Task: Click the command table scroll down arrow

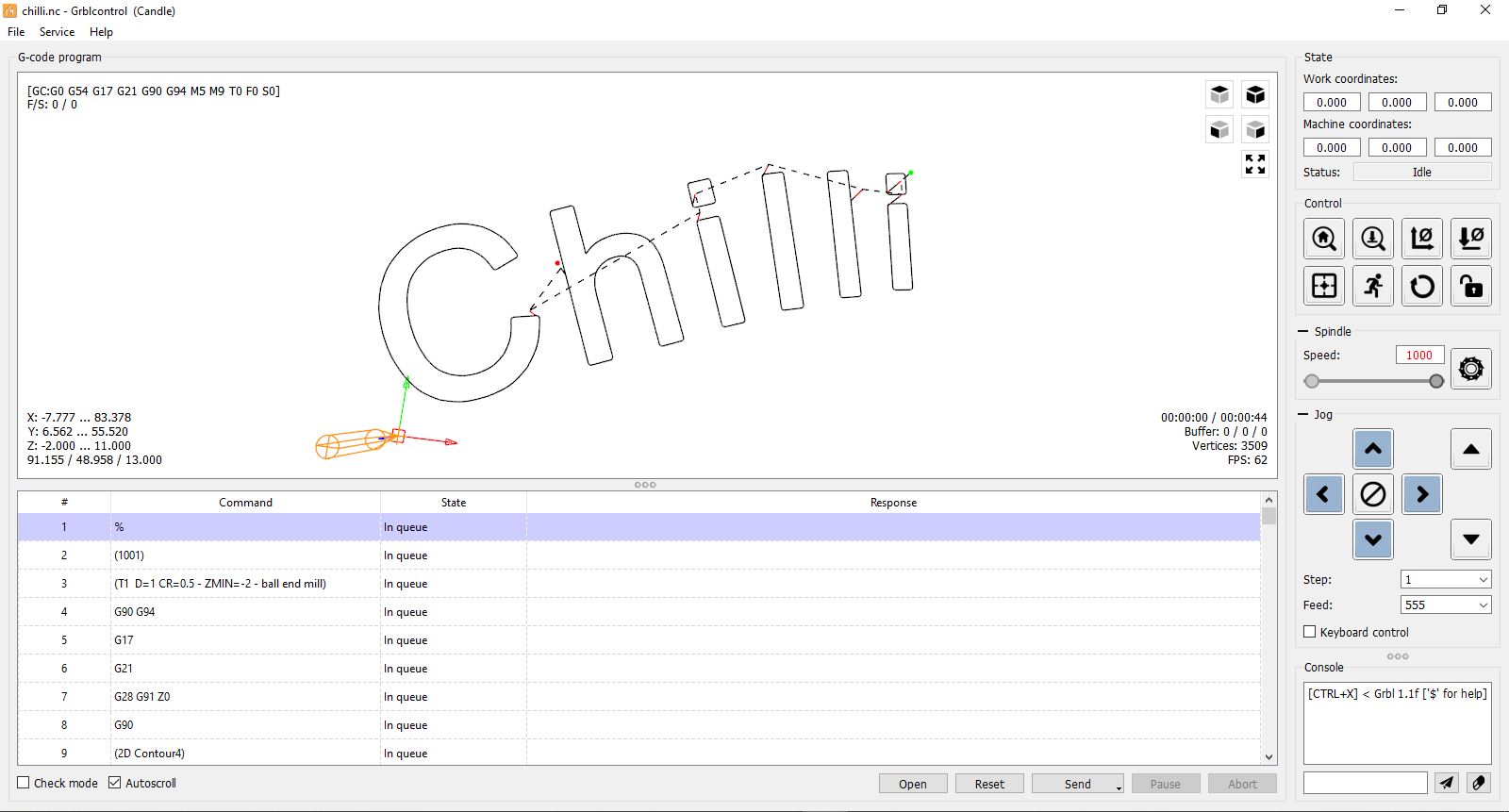Action: pyautogui.click(x=1269, y=756)
